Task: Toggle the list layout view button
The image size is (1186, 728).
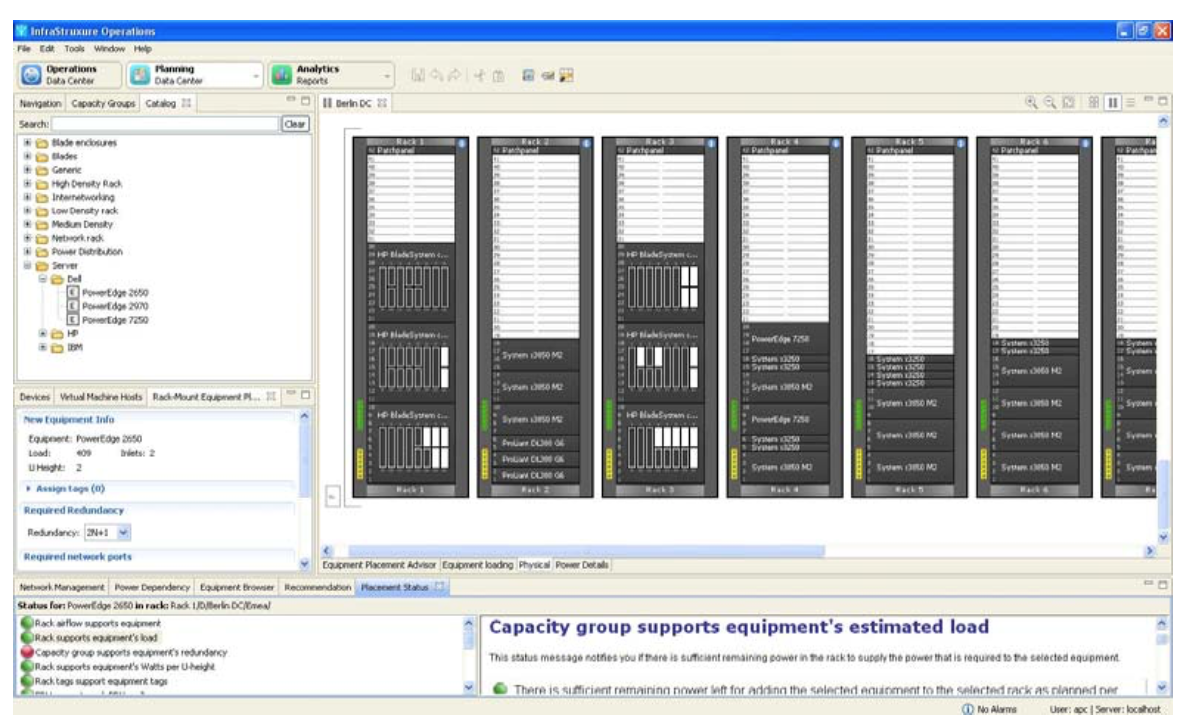Action: tap(1130, 103)
